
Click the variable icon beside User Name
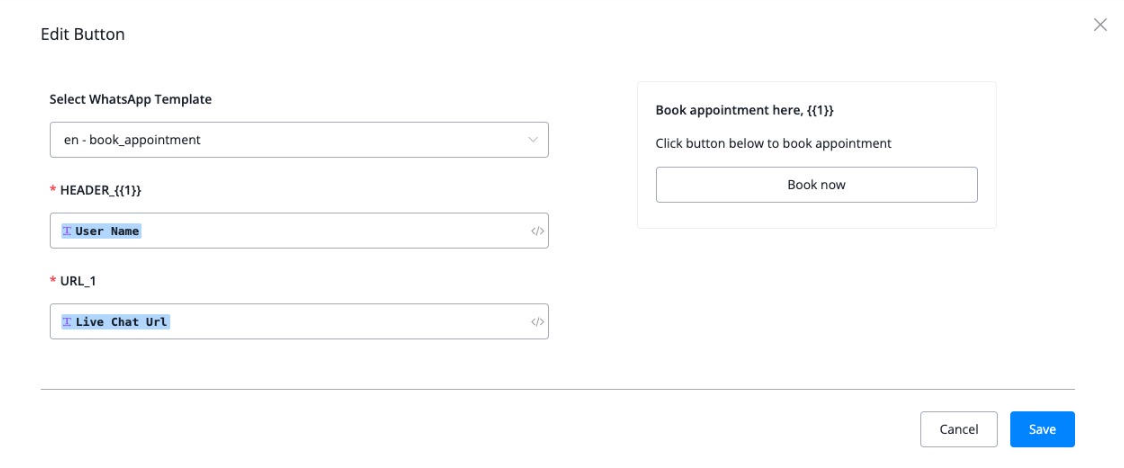pyautogui.click(x=67, y=231)
